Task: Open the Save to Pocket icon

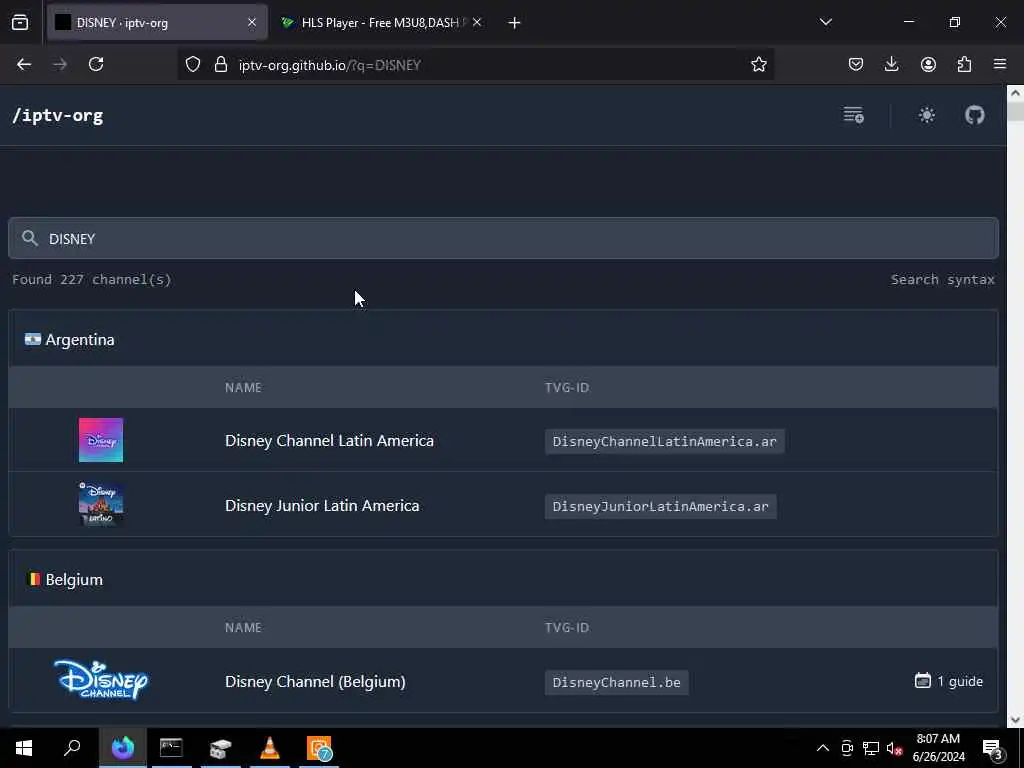Action: pos(856,64)
